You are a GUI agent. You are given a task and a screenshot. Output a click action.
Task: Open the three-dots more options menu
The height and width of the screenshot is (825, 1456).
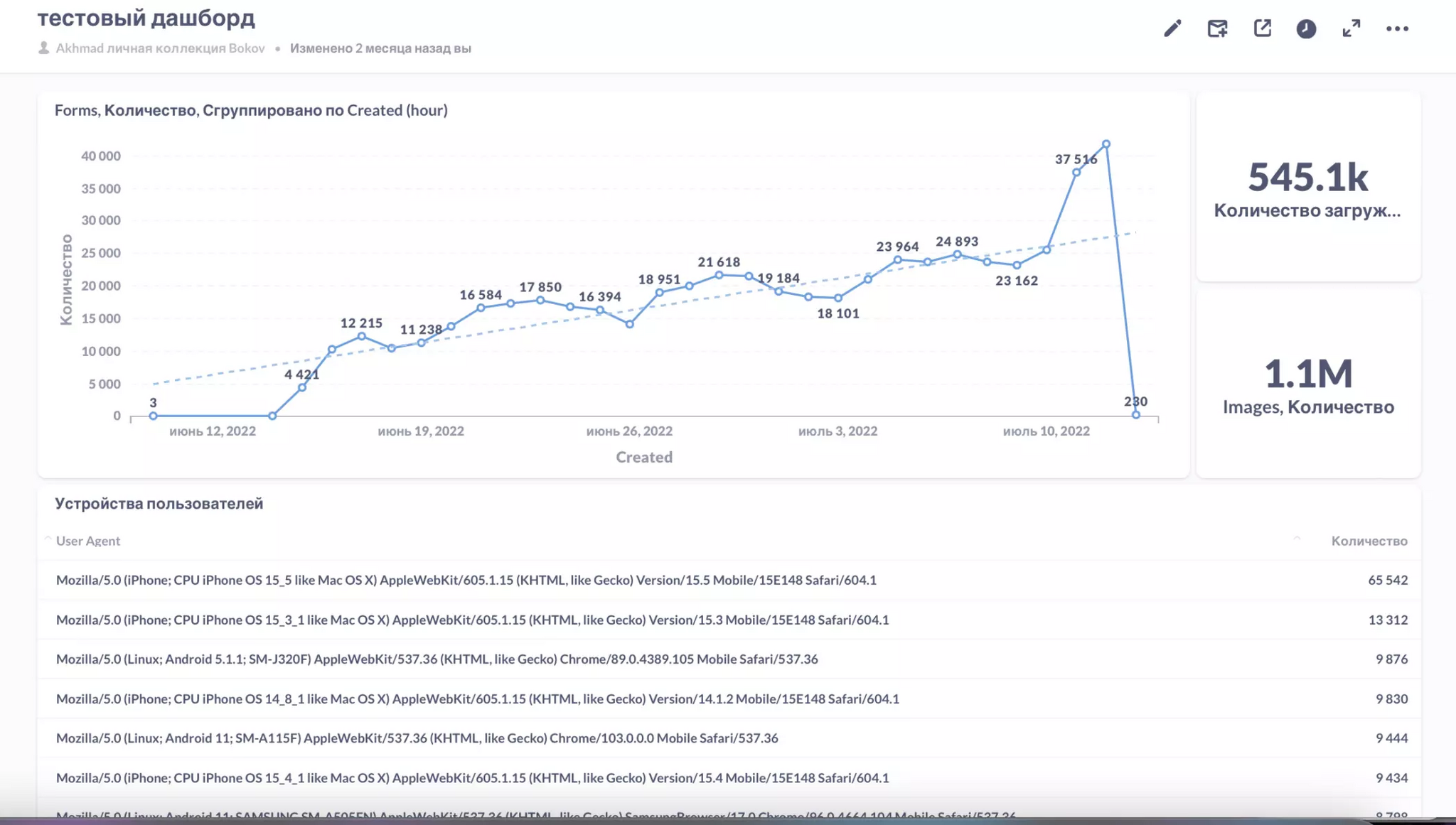1397,28
